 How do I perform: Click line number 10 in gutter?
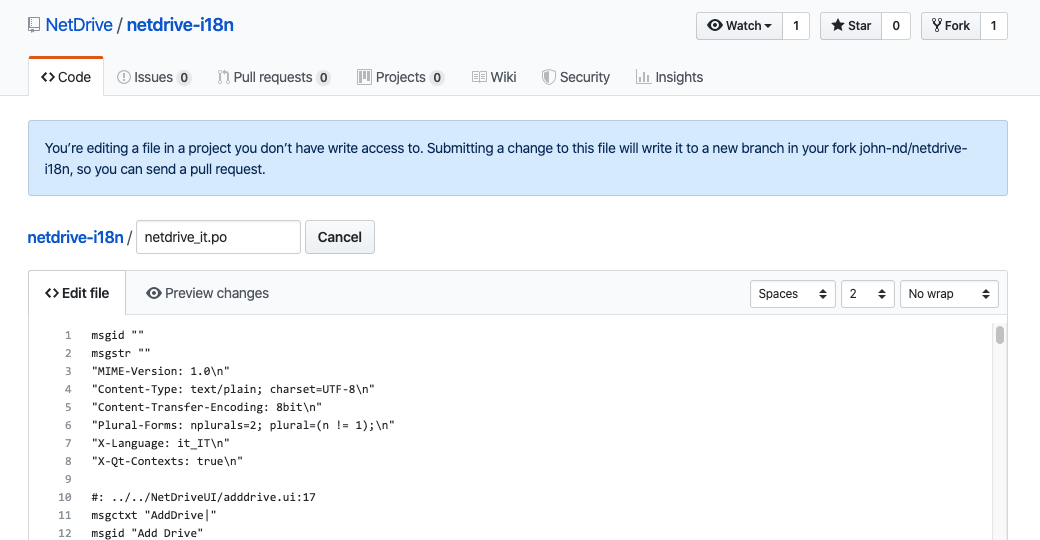[x=64, y=497]
